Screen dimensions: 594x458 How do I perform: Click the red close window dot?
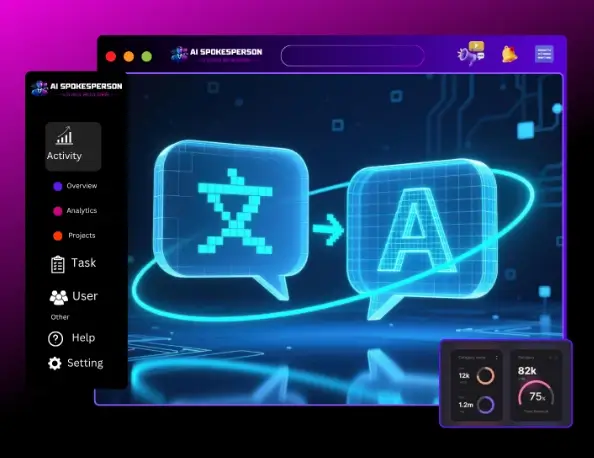(x=111, y=56)
